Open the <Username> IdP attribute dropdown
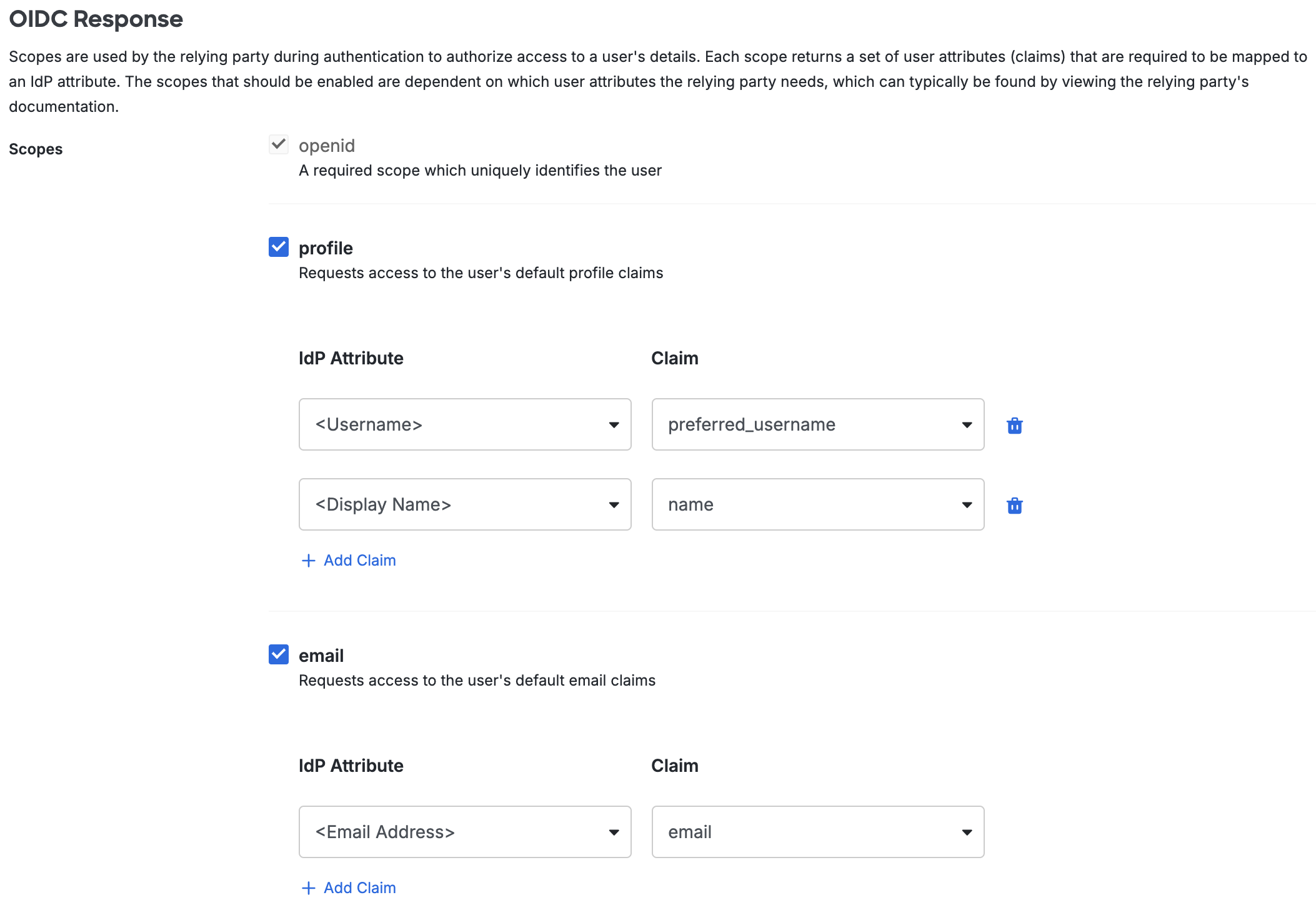 tap(465, 424)
